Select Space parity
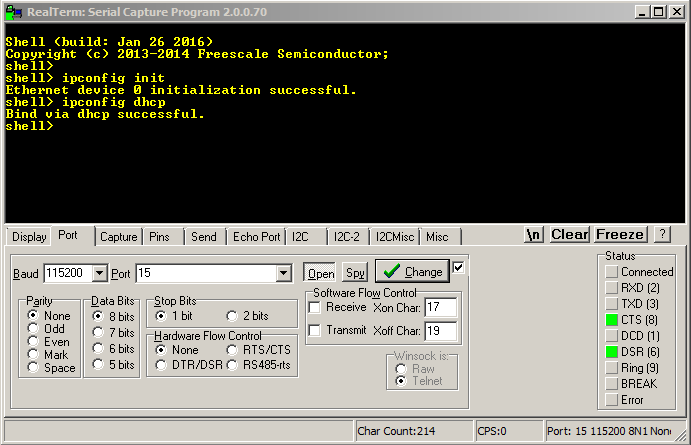 click(33, 367)
